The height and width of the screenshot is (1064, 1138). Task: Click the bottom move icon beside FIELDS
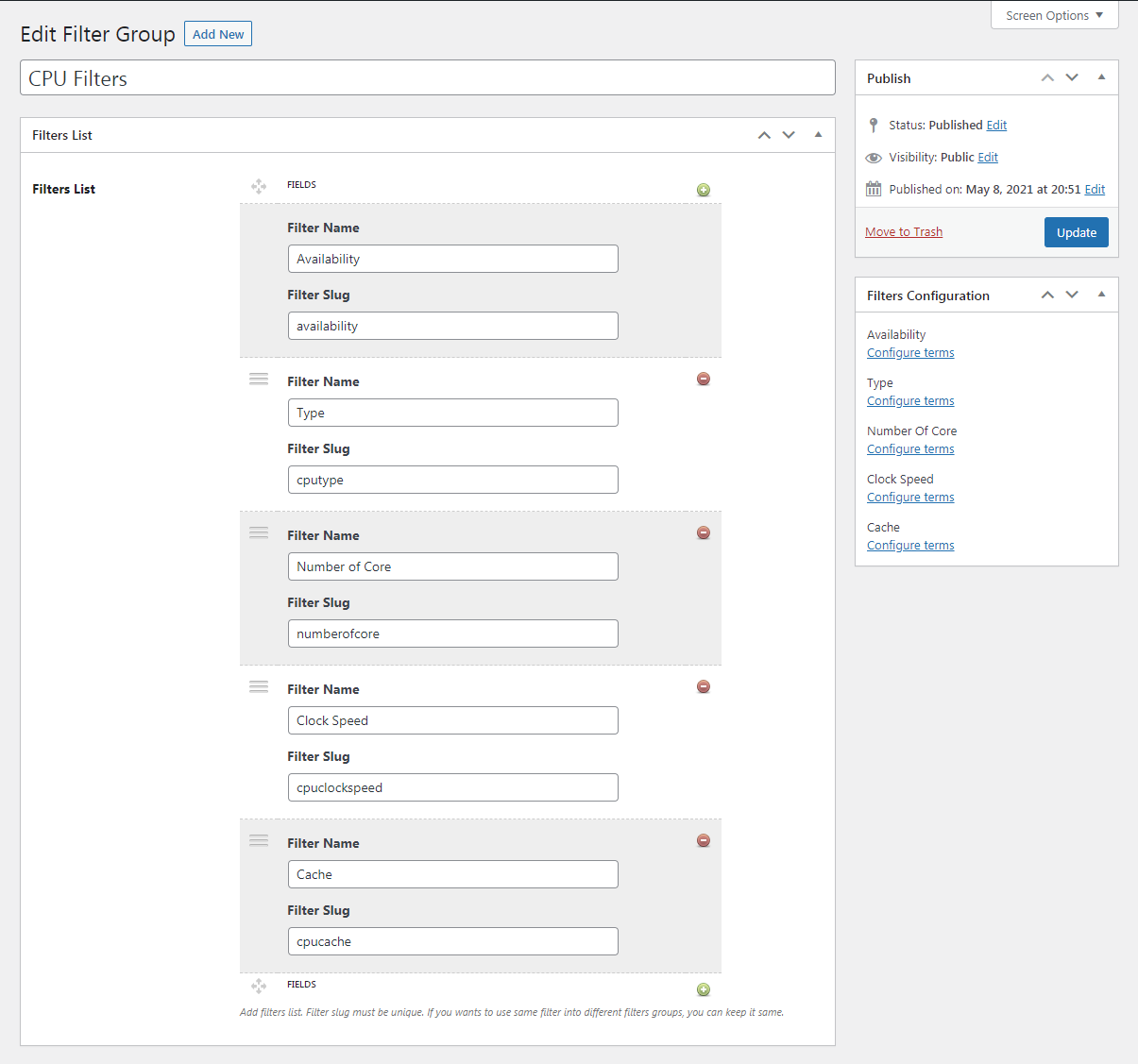(259, 986)
